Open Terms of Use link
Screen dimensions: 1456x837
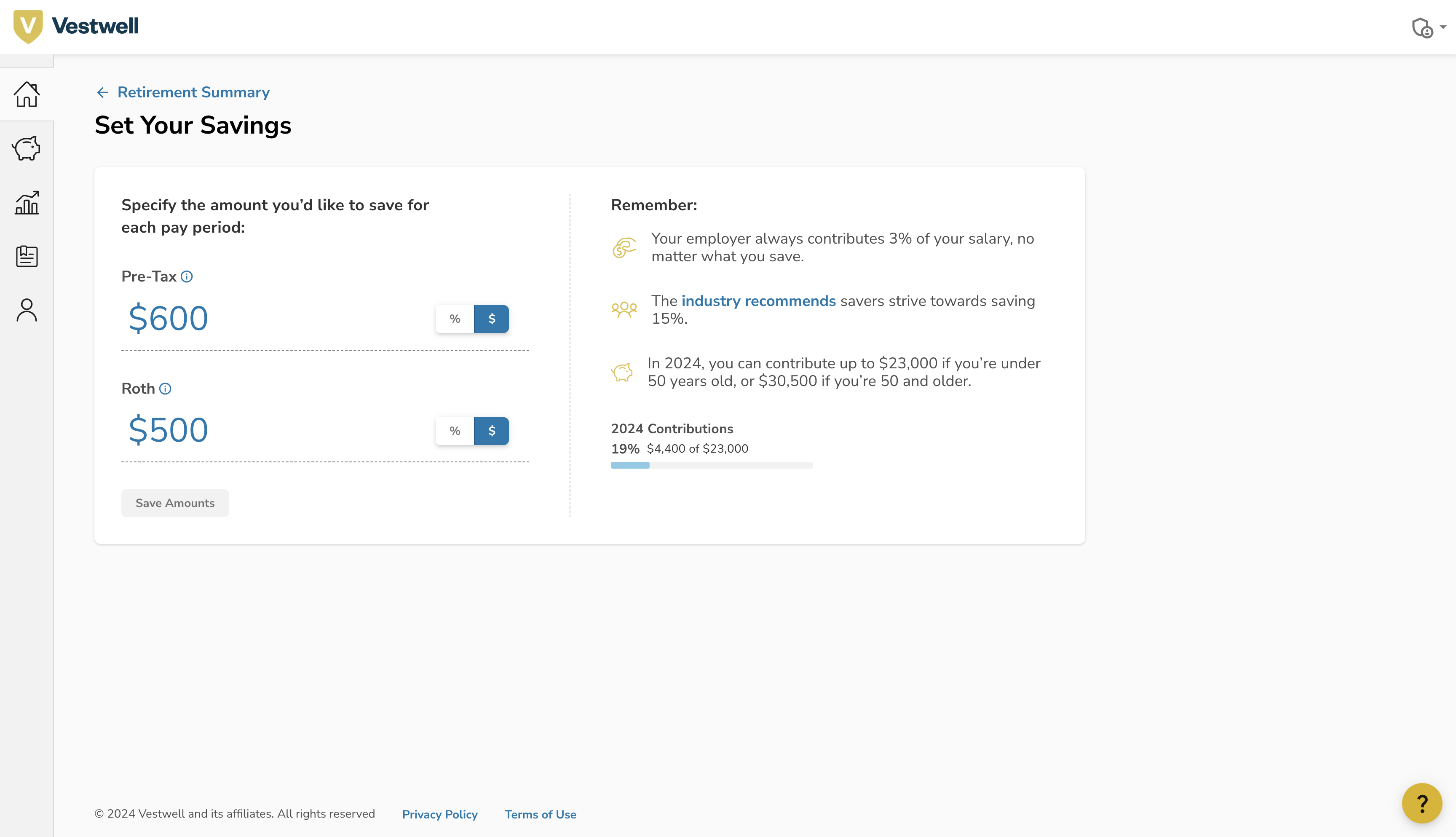(540, 814)
